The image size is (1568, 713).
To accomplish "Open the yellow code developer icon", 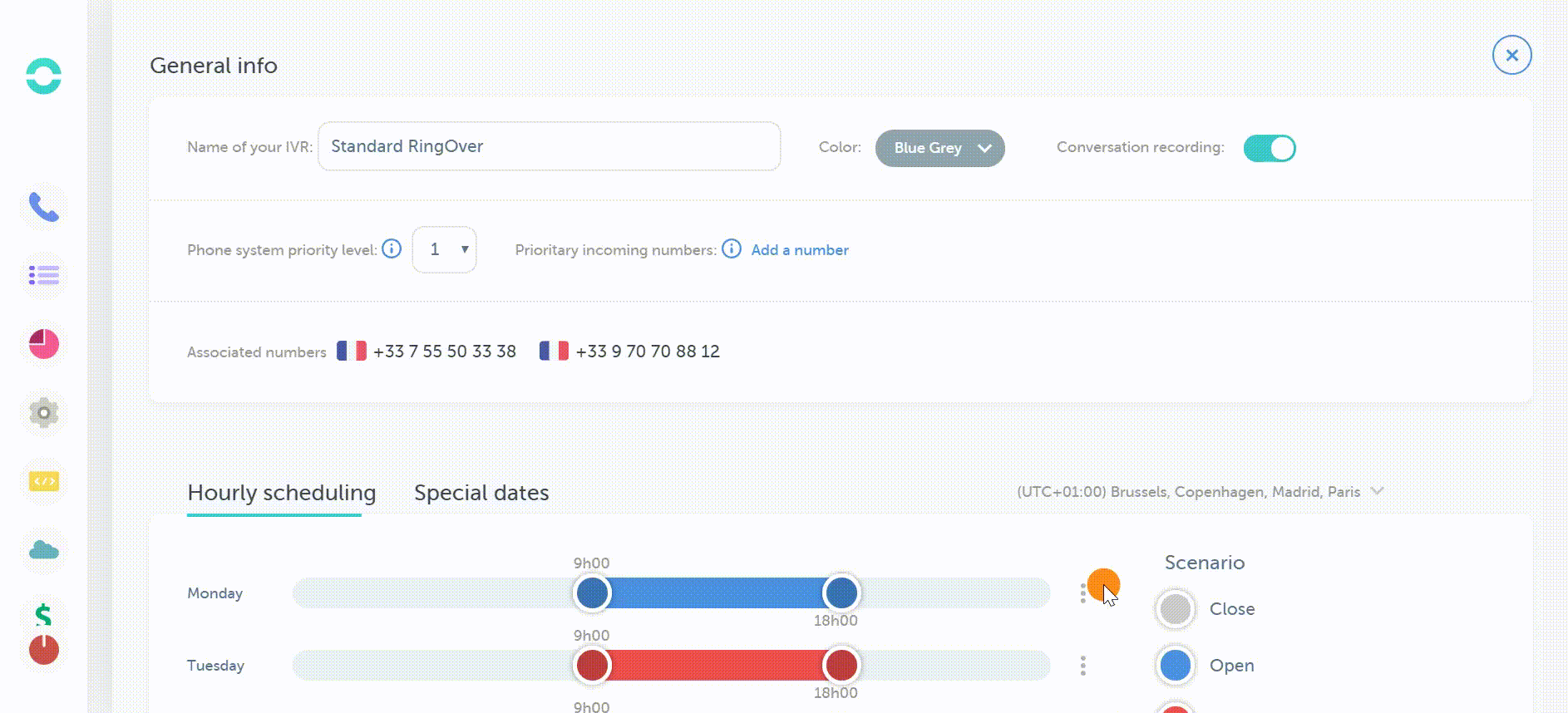I will point(43,481).
